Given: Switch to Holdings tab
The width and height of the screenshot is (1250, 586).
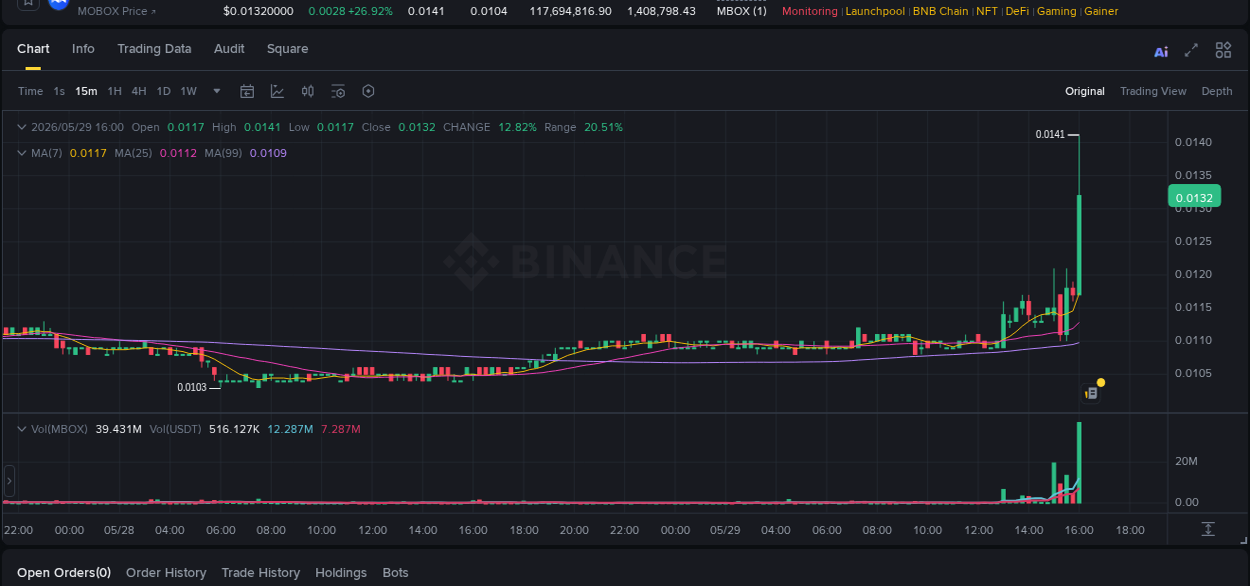Looking at the screenshot, I should click(x=341, y=573).
